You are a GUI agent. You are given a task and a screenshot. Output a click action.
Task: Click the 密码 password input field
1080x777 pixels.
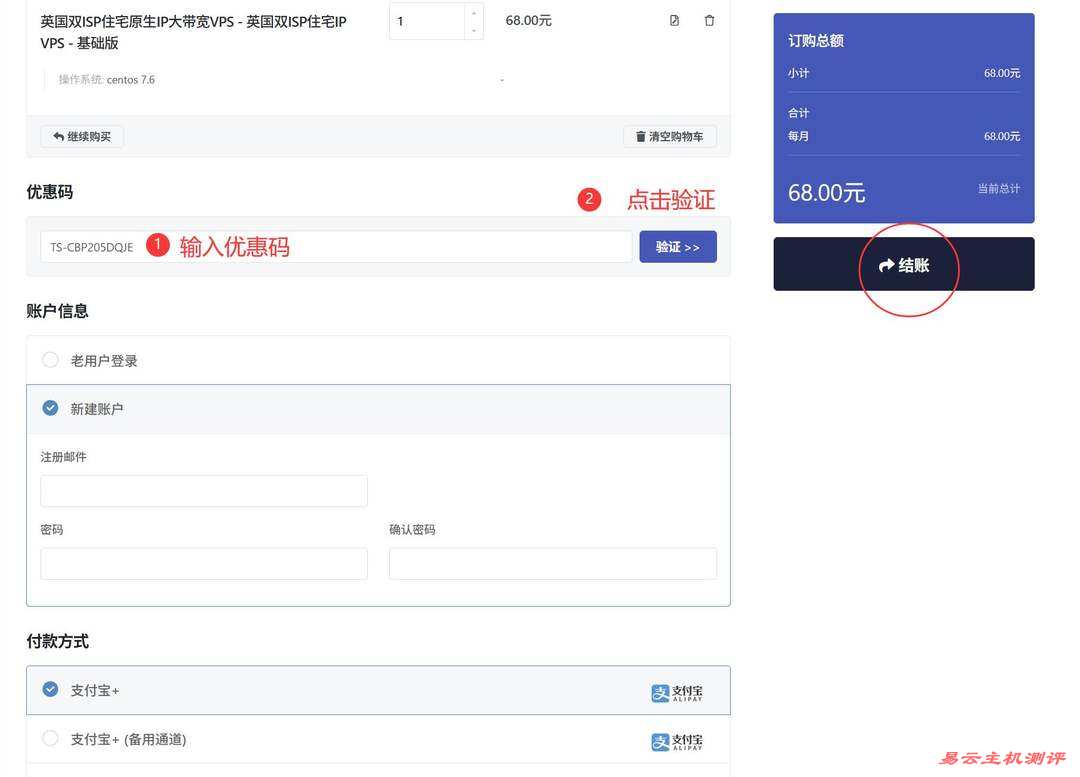(203, 564)
